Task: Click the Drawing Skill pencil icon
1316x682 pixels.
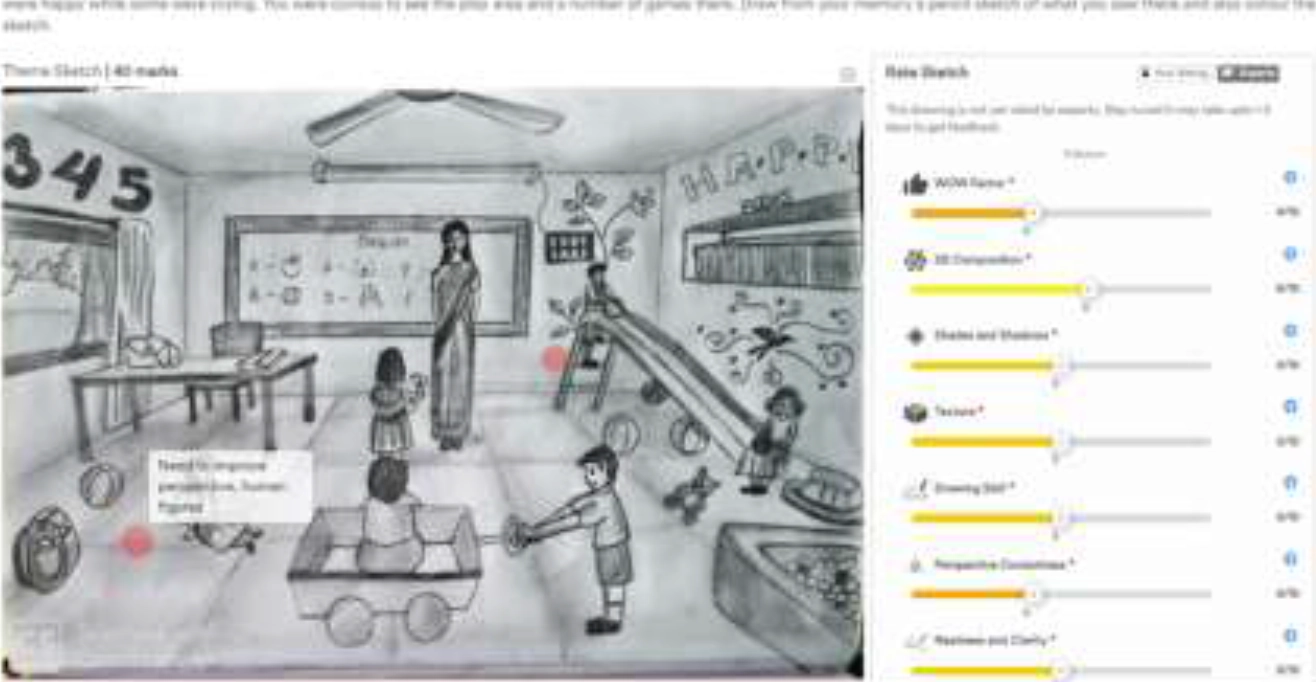Action: tap(915, 488)
